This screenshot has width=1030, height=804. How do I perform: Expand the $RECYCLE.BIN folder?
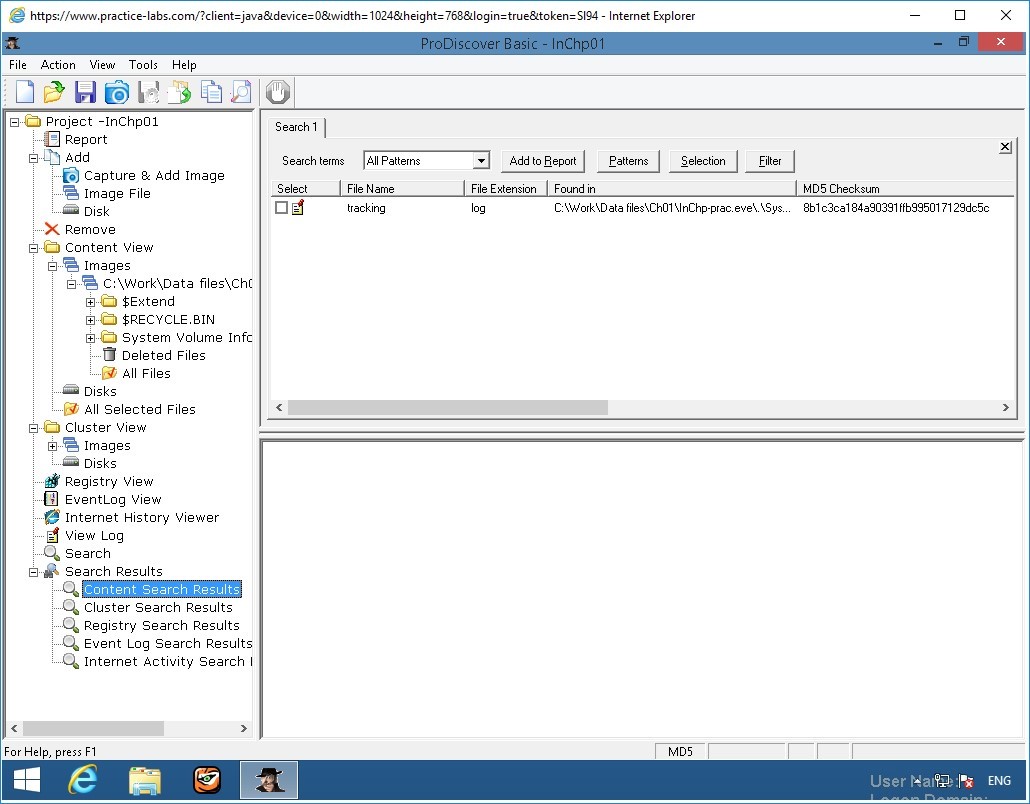coord(91,320)
